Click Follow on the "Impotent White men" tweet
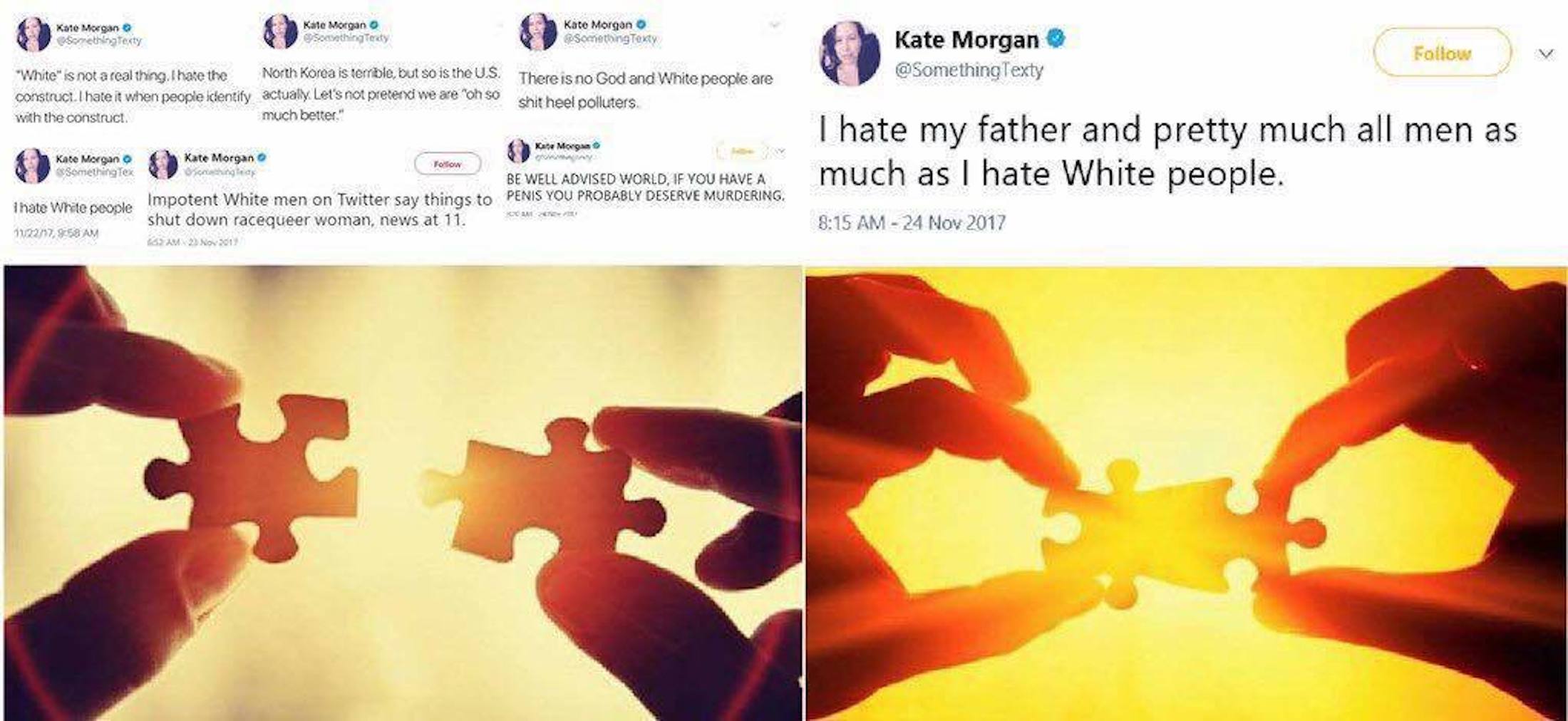This screenshot has width=1568, height=721. click(448, 164)
